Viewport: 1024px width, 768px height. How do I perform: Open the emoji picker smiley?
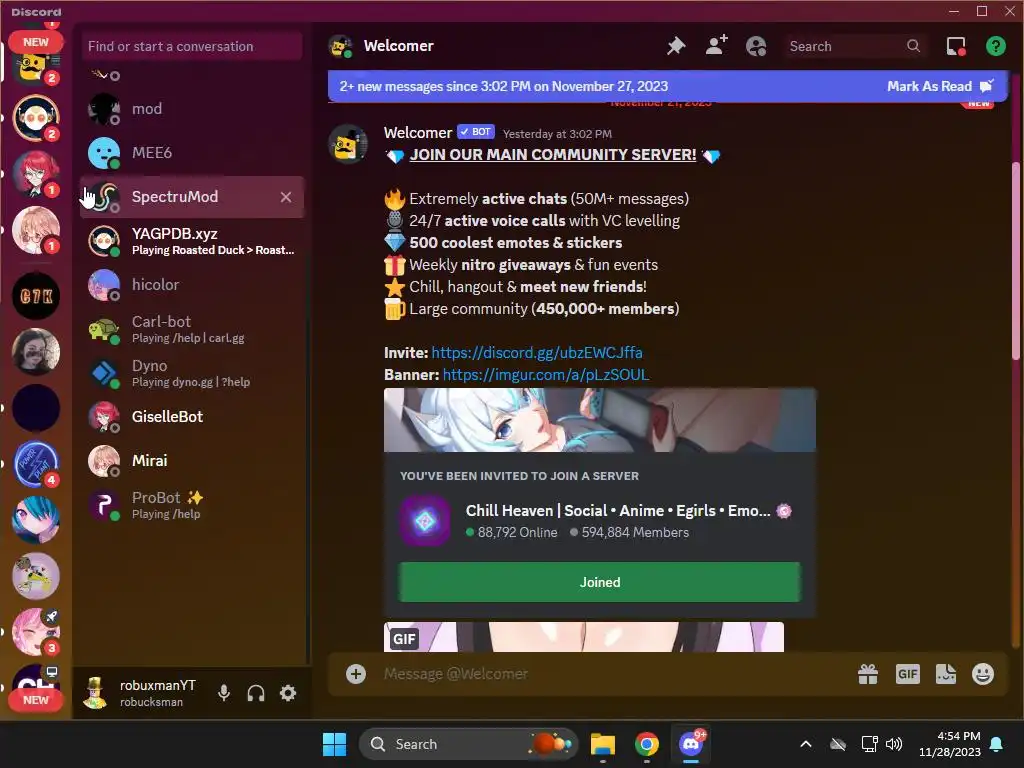tap(983, 674)
